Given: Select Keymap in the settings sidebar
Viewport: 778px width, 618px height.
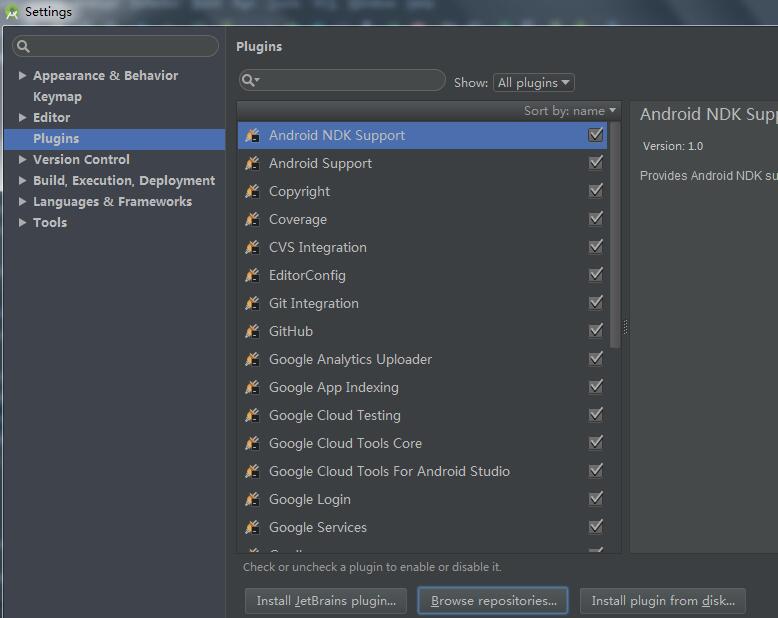Looking at the screenshot, I should [x=57, y=97].
